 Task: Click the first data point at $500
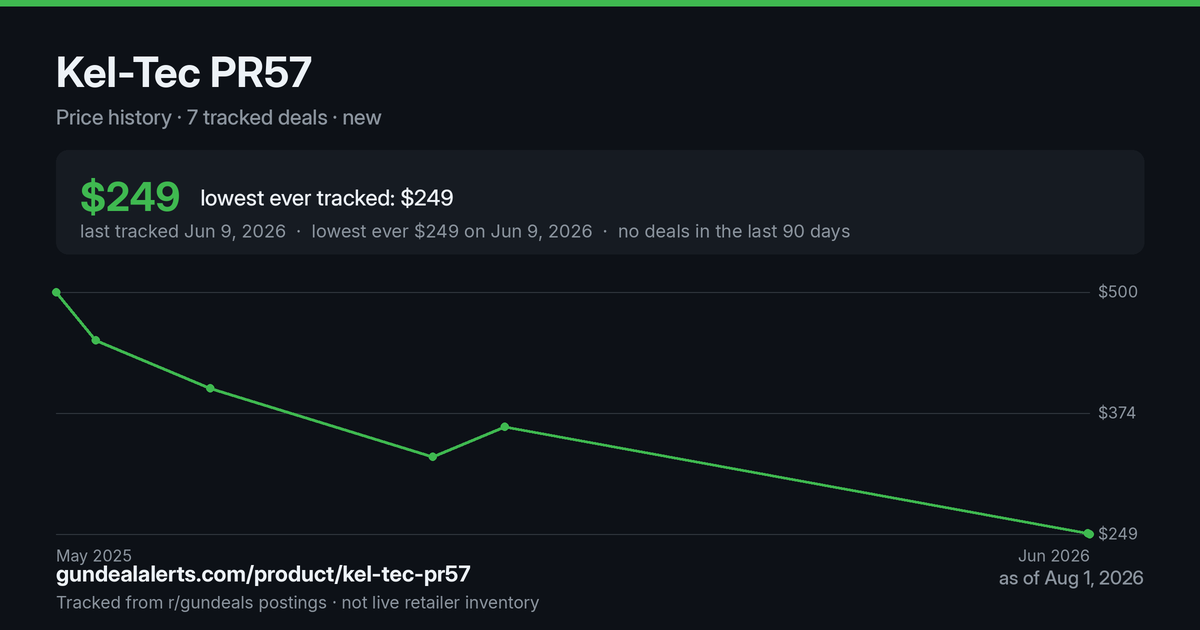[56, 292]
